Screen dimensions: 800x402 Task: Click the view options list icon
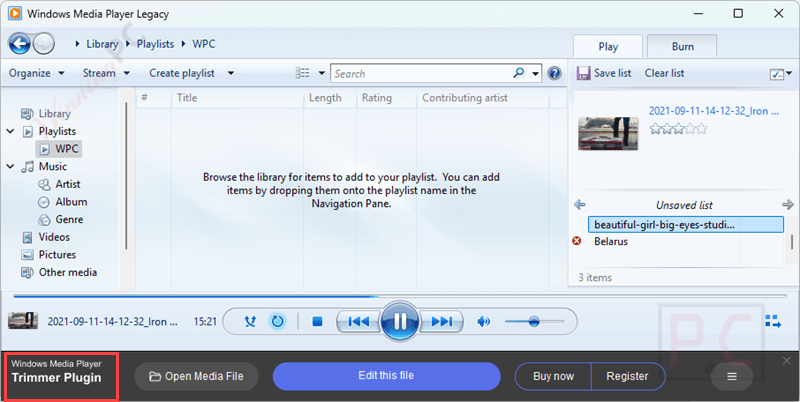[x=303, y=73]
